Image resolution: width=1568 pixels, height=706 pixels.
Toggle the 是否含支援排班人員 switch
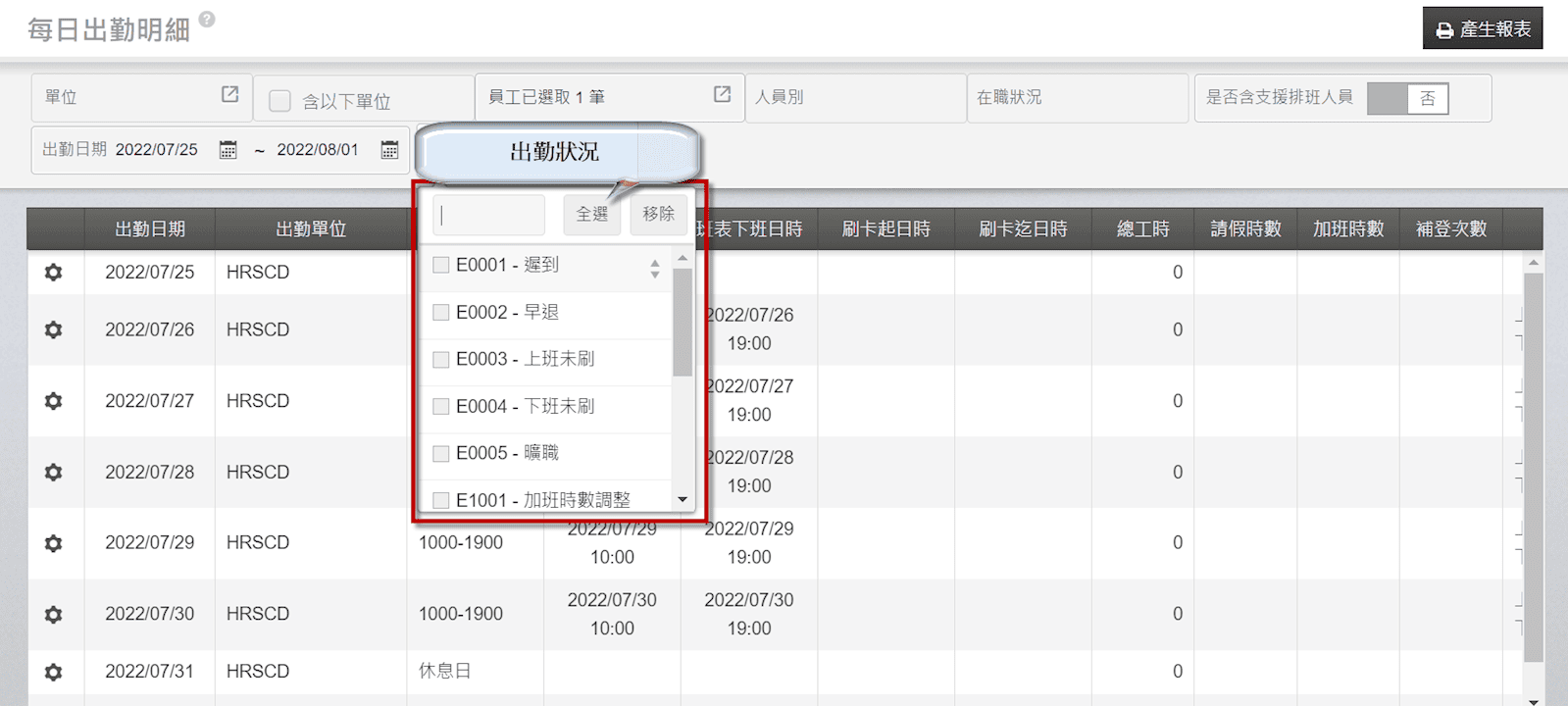point(1407,98)
